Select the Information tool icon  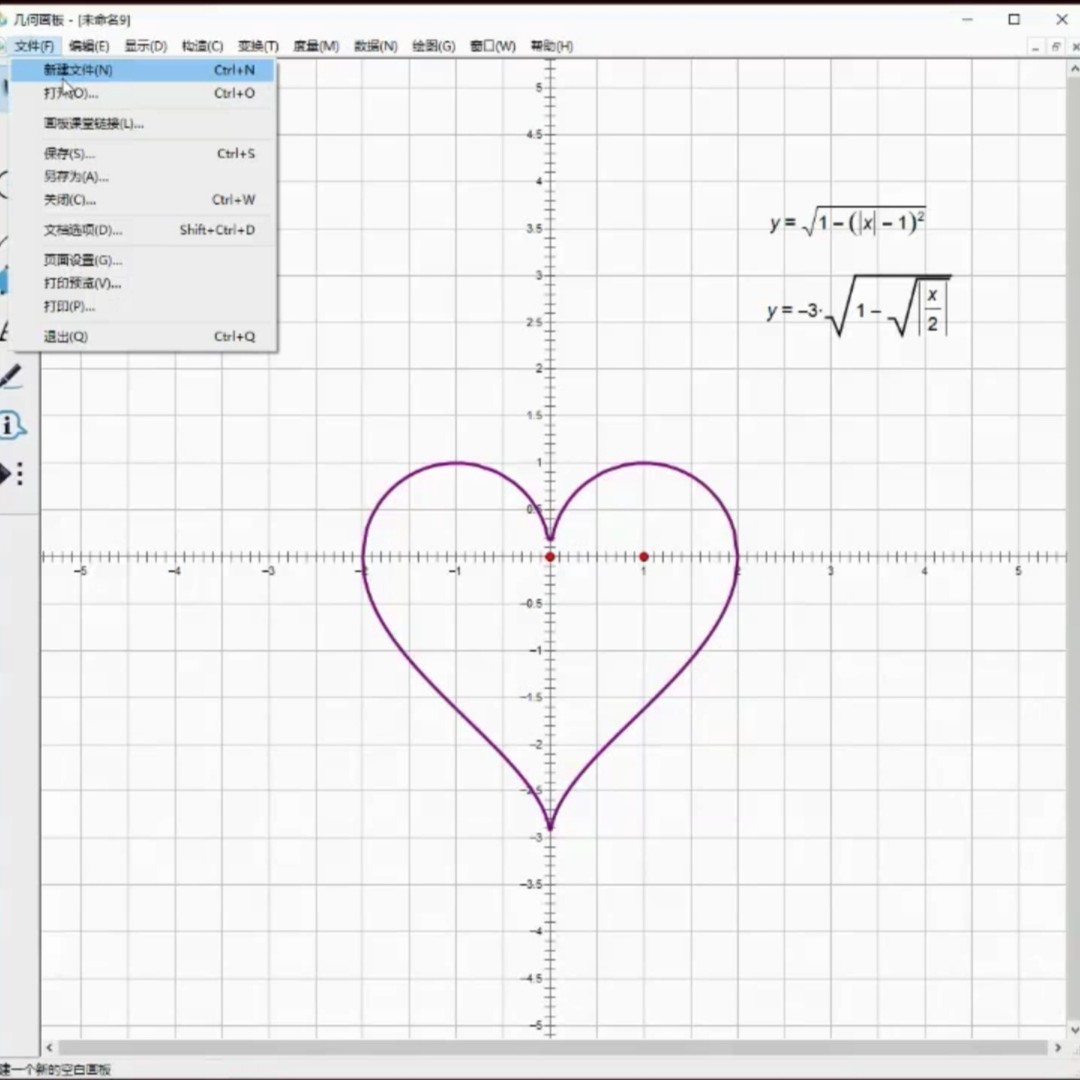pyautogui.click(x=10, y=426)
